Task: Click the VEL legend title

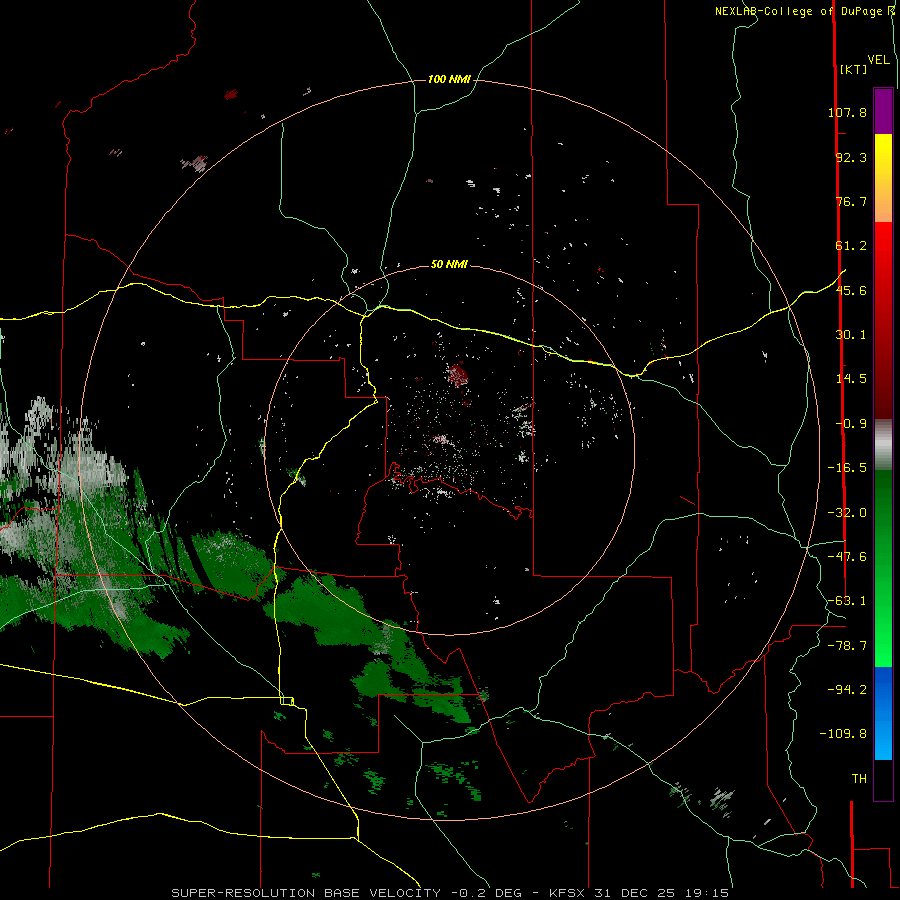Action: point(878,60)
